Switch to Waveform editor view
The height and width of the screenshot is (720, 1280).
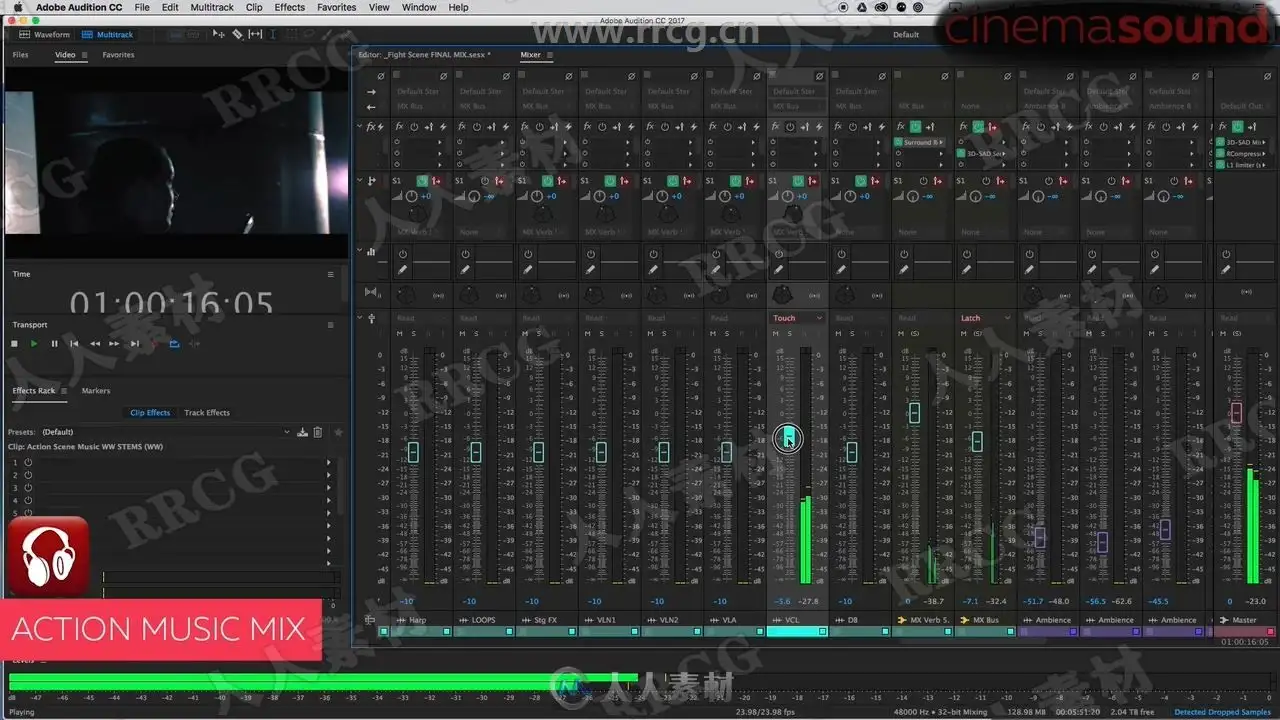(45, 35)
